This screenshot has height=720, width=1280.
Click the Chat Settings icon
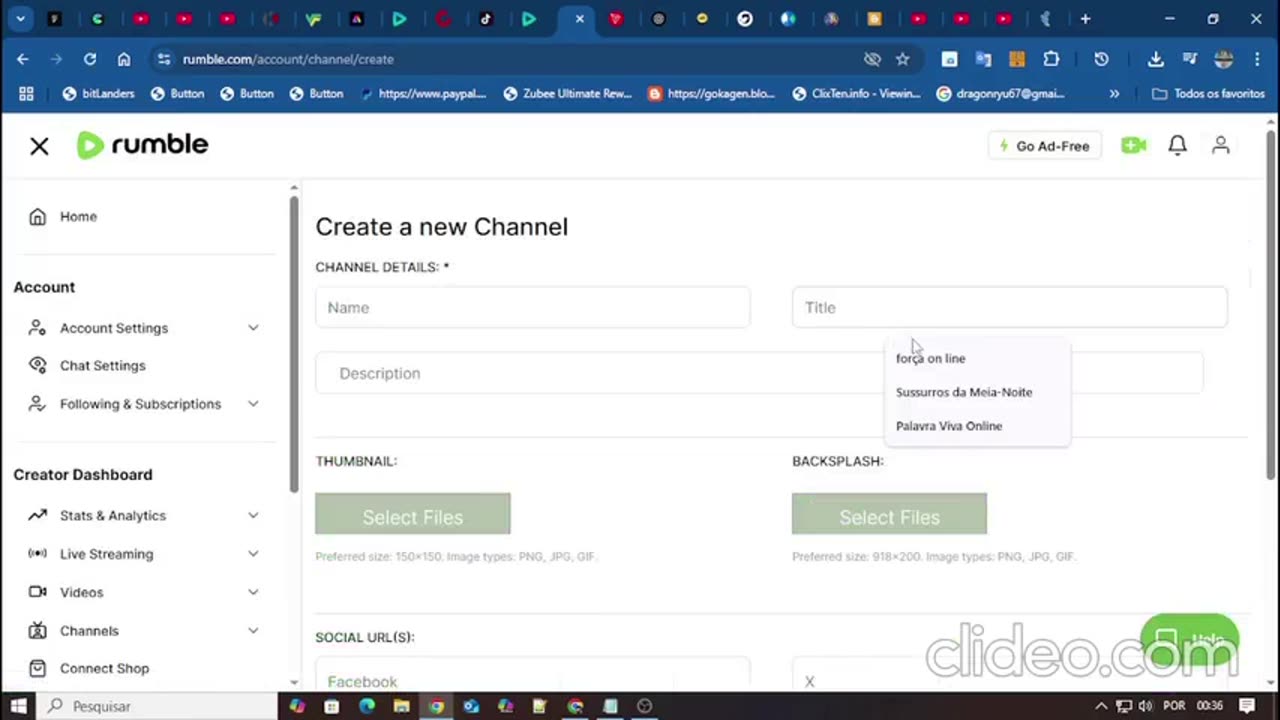coord(37,365)
